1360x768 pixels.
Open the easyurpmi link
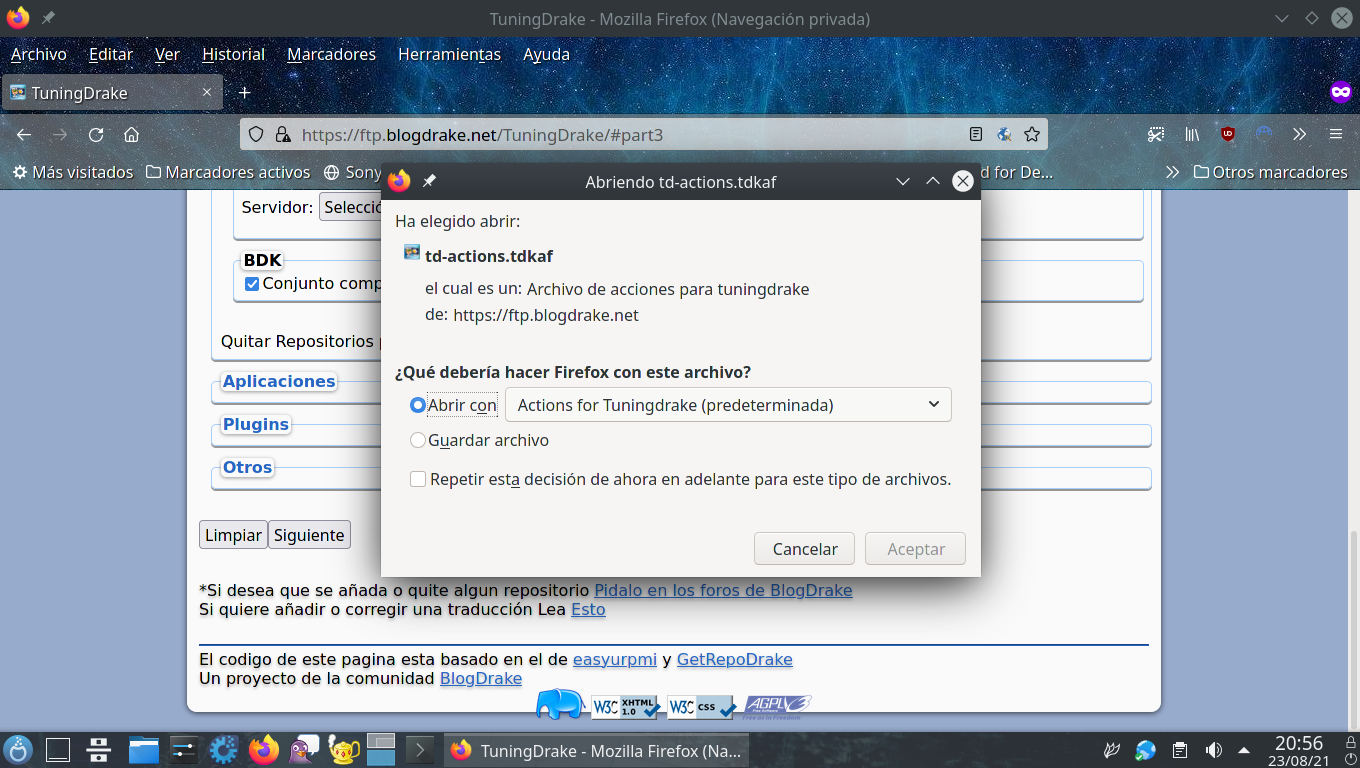coord(615,659)
